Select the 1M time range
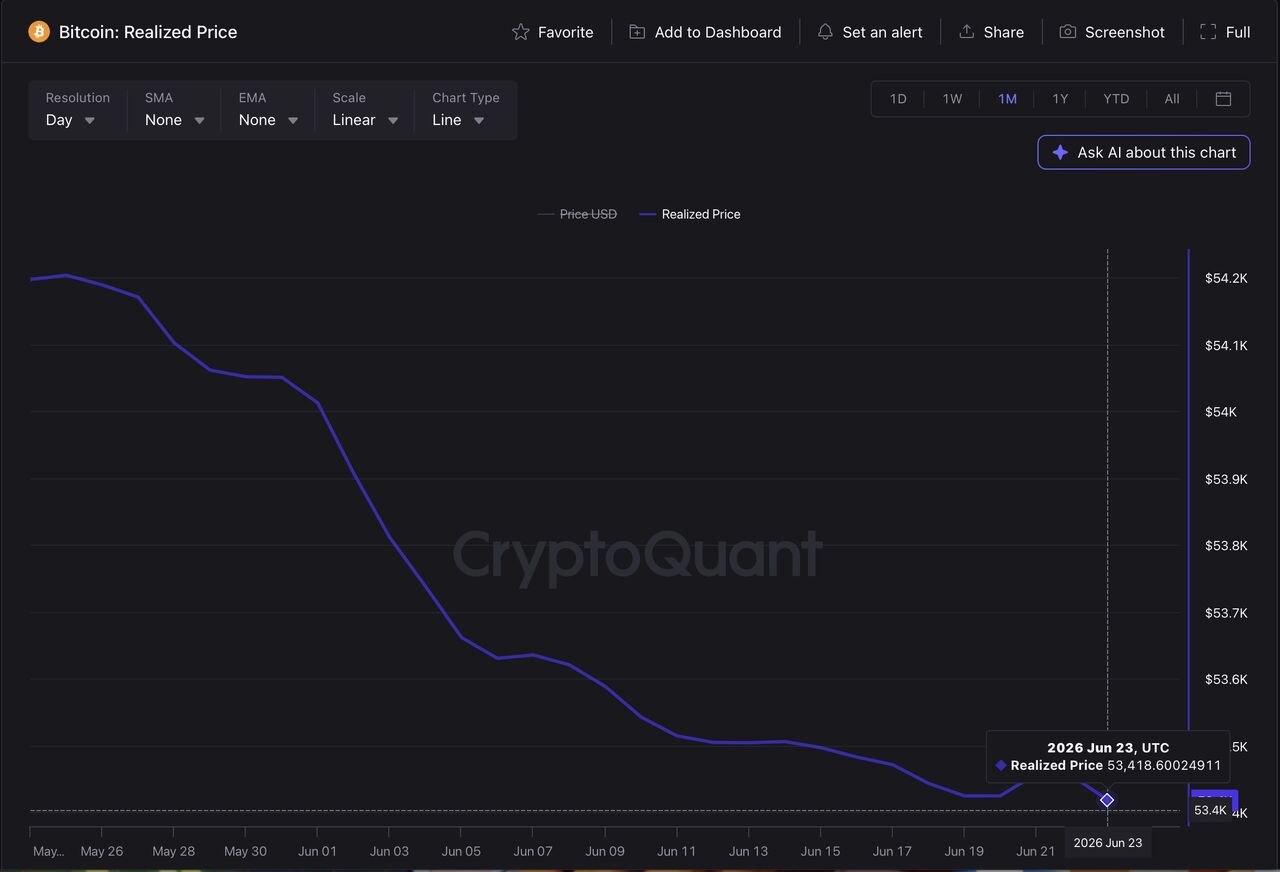The image size is (1280, 872). pos(1007,99)
